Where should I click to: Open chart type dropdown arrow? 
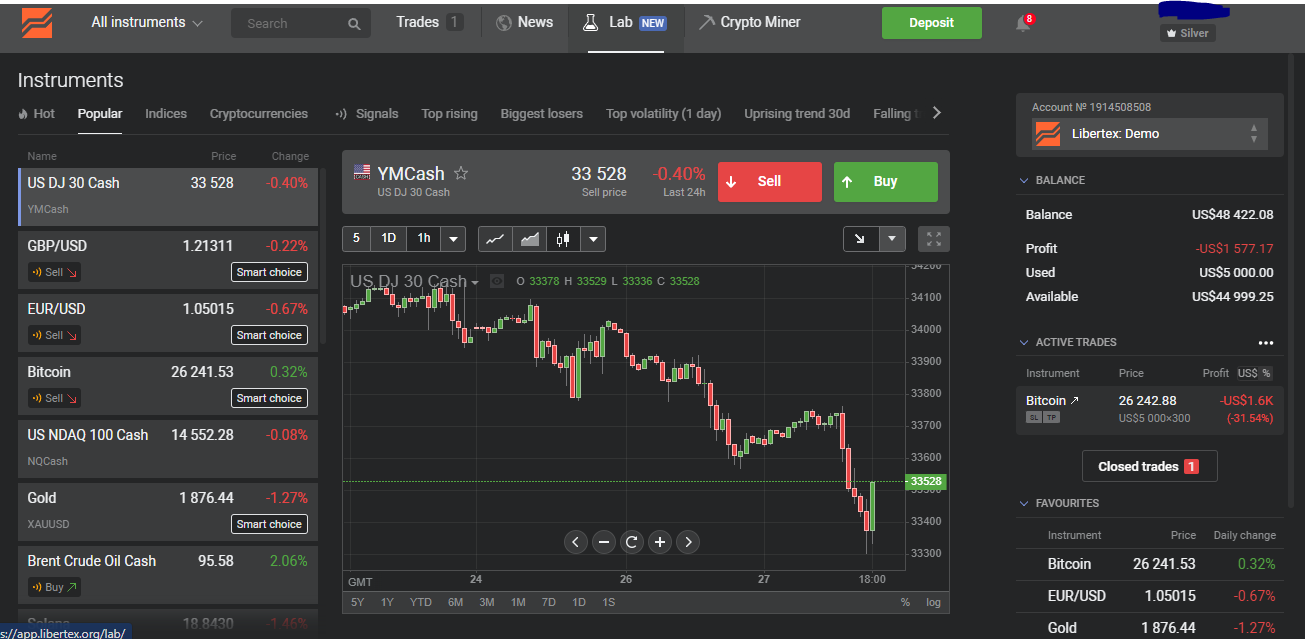[x=594, y=239]
